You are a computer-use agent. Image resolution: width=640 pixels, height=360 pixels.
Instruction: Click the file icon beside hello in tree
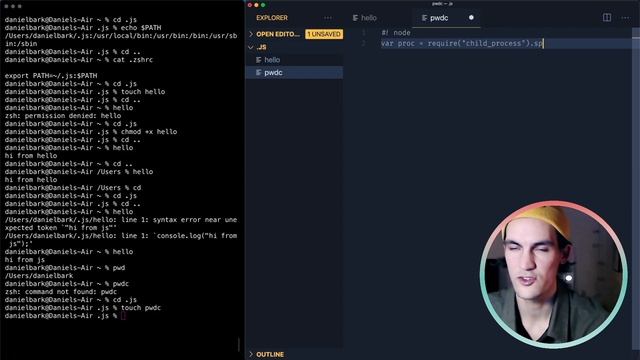click(258, 60)
